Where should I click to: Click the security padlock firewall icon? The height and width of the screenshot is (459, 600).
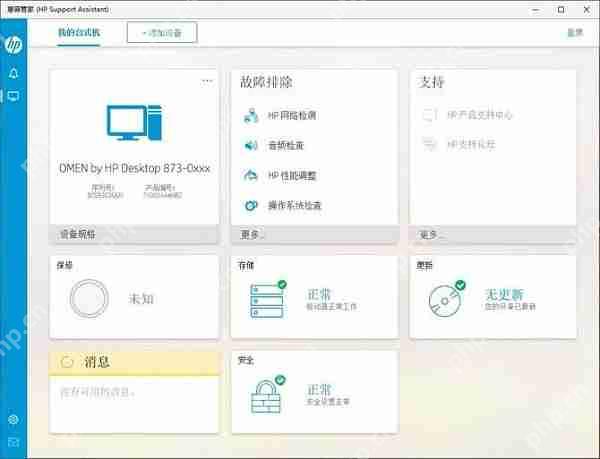coord(267,395)
